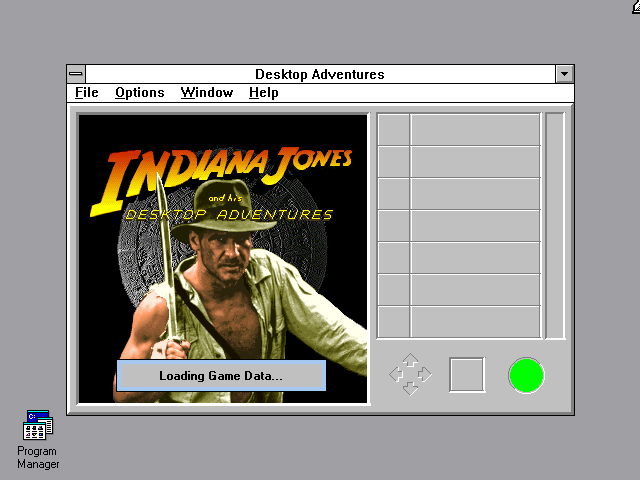Click the inventory list scrollbar
The height and width of the screenshot is (480, 640).
tap(555, 226)
